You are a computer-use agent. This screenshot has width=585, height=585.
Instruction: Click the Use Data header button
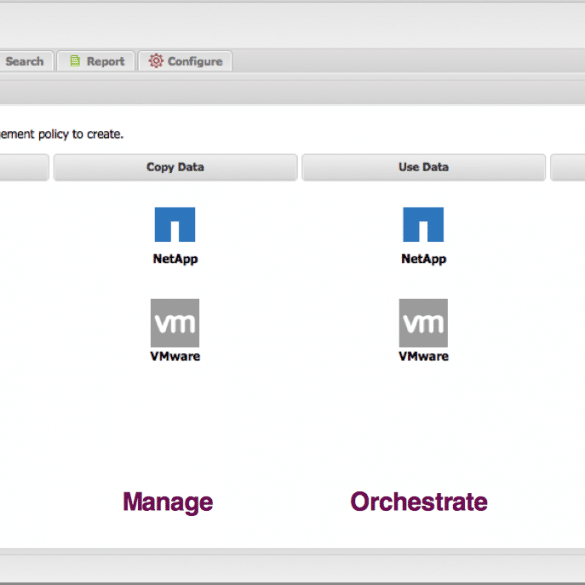click(x=423, y=167)
